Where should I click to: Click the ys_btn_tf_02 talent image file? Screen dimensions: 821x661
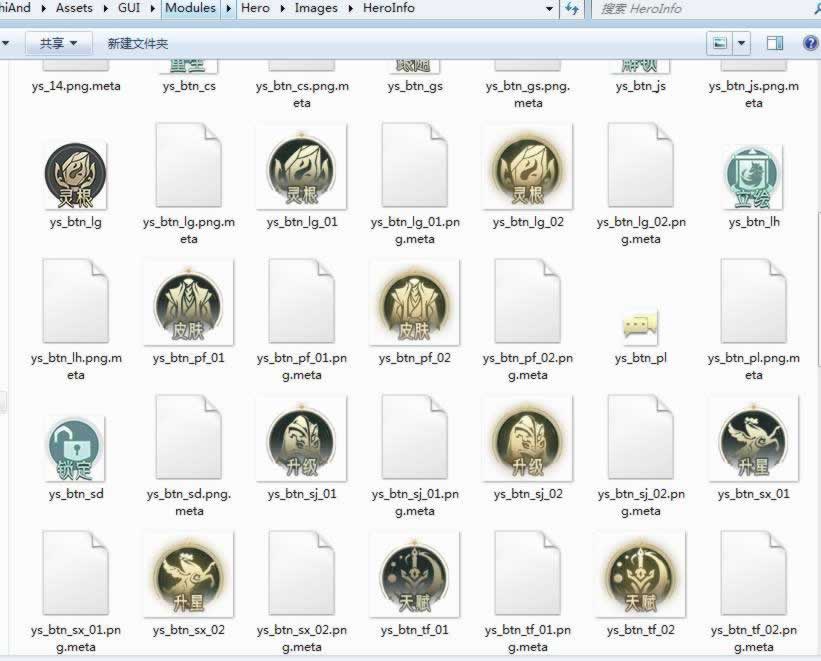640,576
